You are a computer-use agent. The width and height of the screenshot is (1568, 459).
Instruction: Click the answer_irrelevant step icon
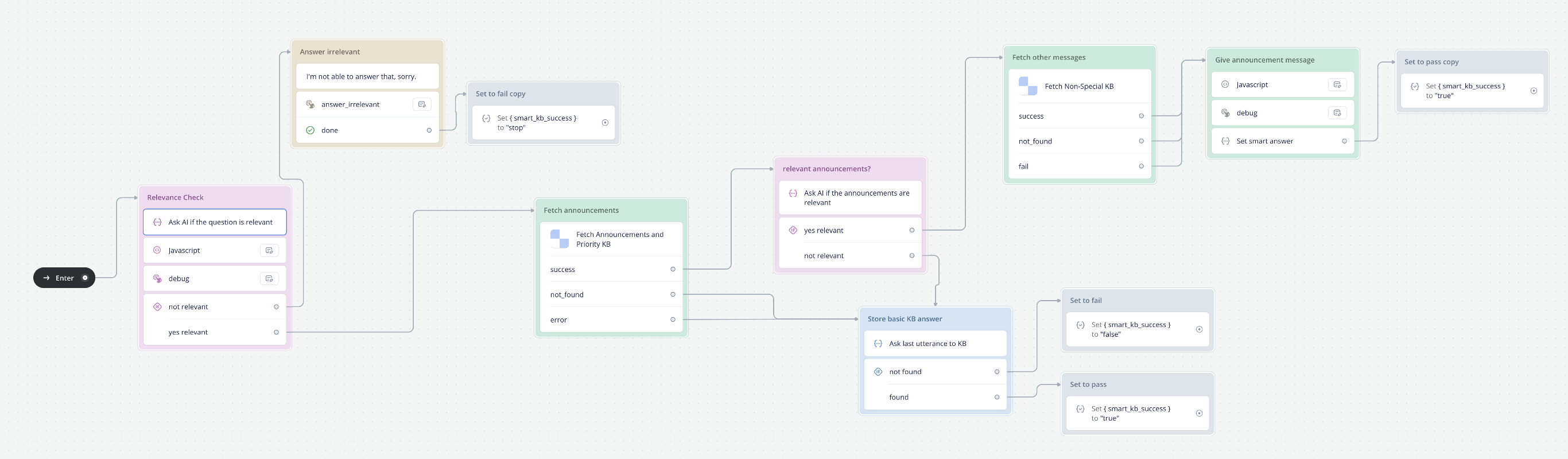310,104
